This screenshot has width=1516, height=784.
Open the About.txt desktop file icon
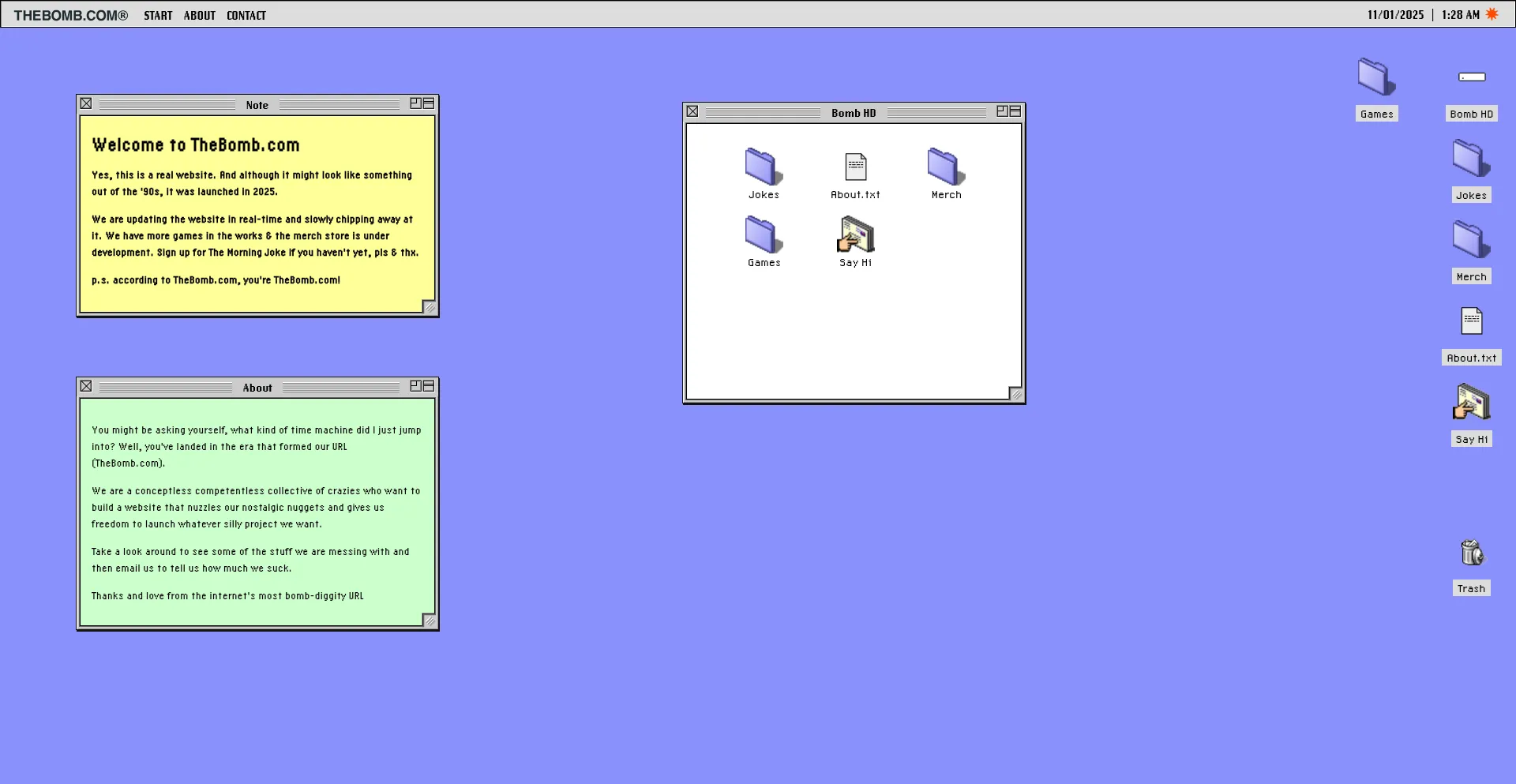[x=1471, y=321]
